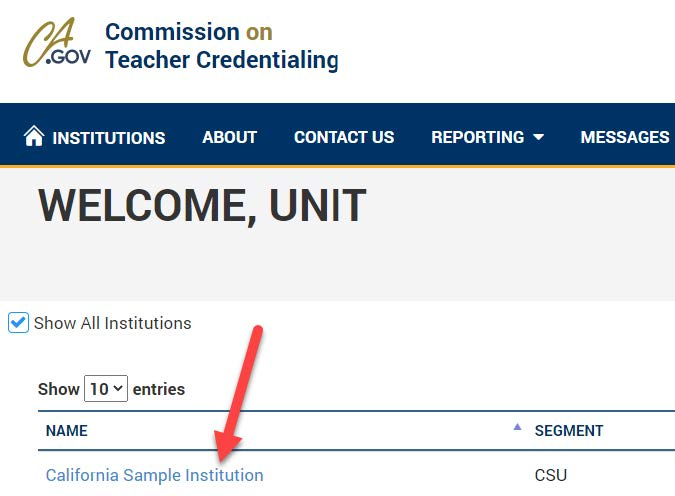Click the WELCOME, UNIT heading
Viewport: 675px width, 496px height.
202,205
